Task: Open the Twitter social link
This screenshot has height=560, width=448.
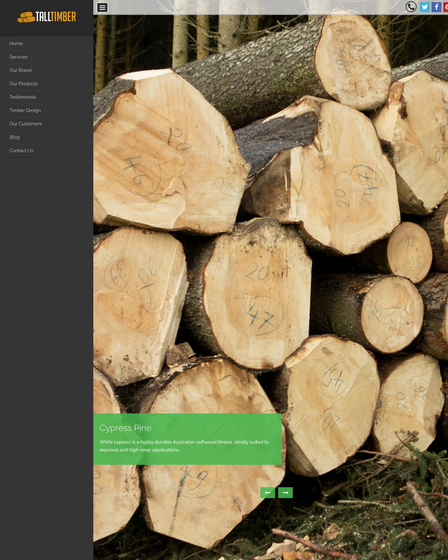Action: coord(424,7)
